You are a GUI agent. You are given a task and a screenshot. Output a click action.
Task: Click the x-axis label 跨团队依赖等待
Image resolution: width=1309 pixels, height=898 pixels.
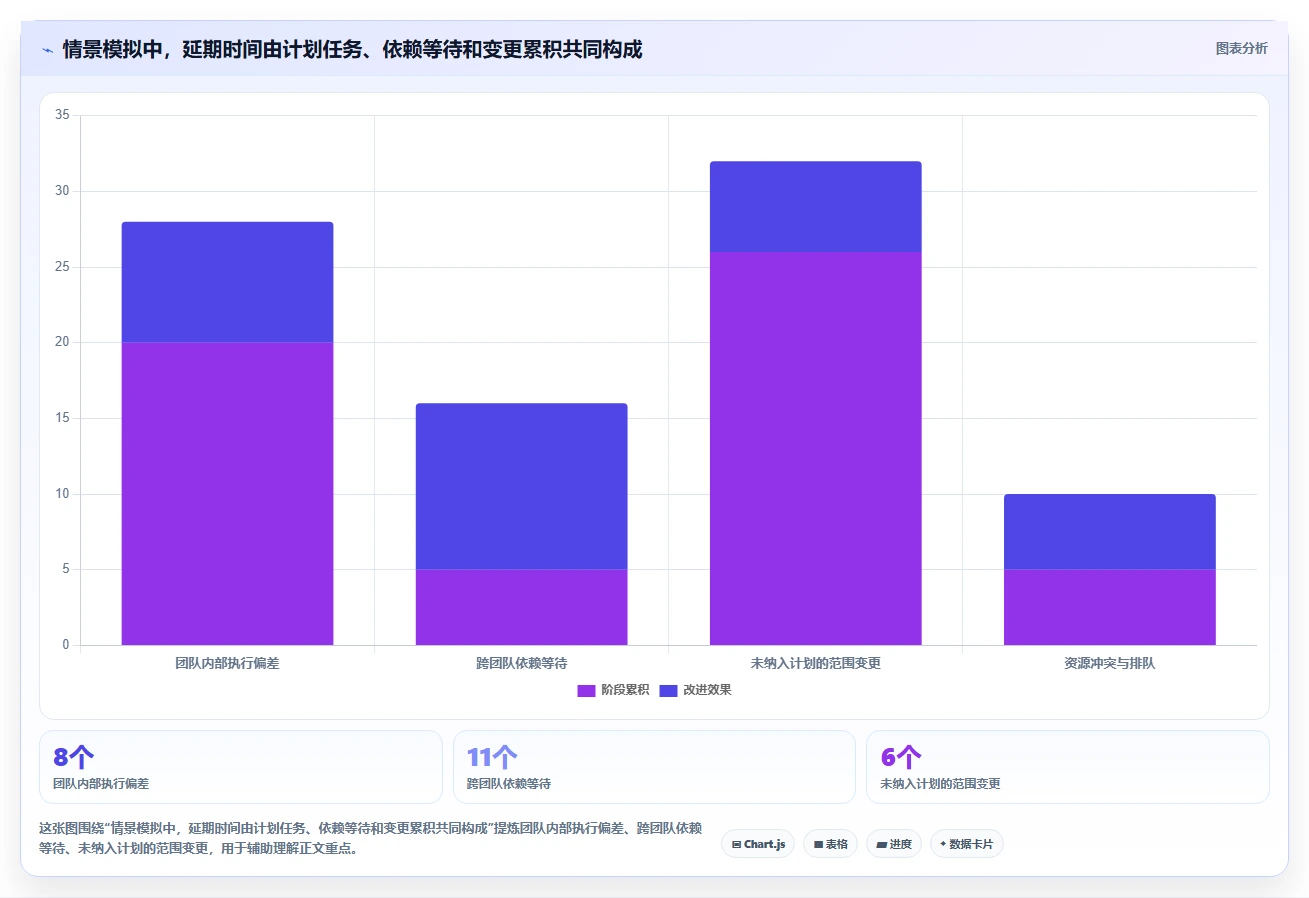click(x=521, y=663)
